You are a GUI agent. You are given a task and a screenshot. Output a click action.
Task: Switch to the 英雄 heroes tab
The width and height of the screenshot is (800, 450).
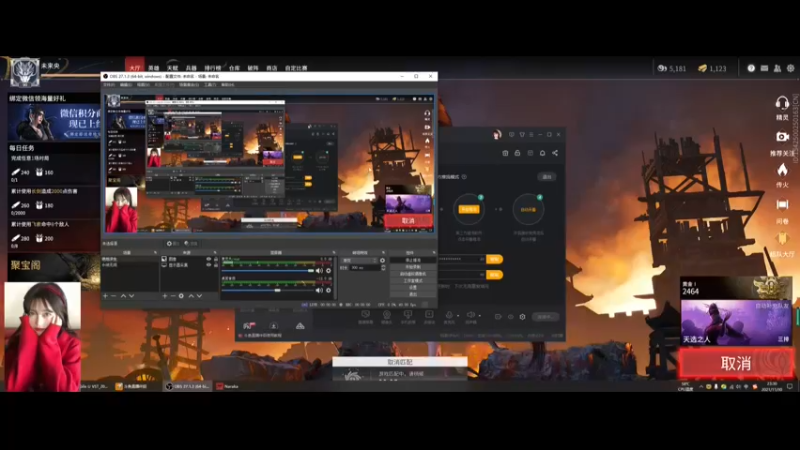pyautogui.click(x=154, y=68)
